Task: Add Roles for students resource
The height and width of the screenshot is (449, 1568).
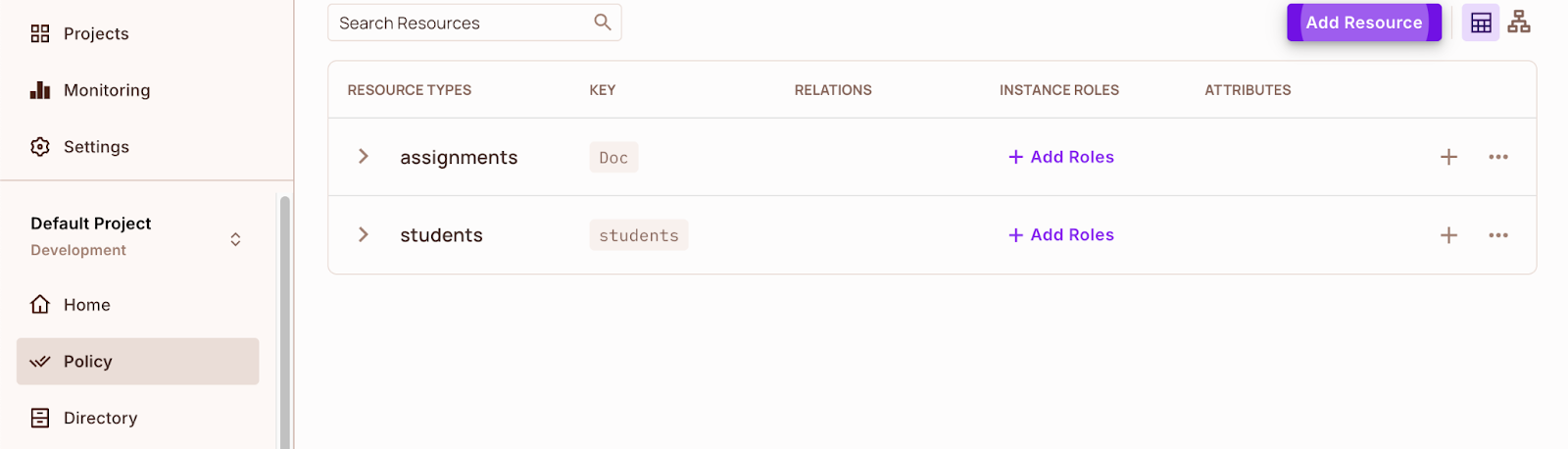Action: tap(1061, 235)
